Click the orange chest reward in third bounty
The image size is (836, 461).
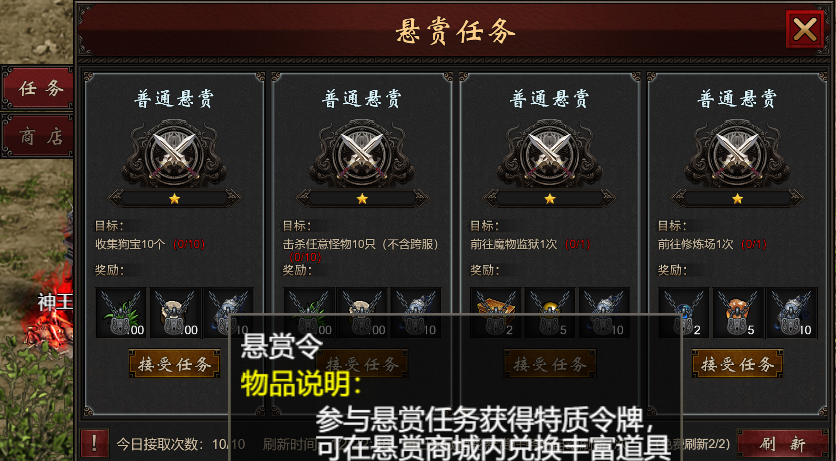click(x=495, y=313)
